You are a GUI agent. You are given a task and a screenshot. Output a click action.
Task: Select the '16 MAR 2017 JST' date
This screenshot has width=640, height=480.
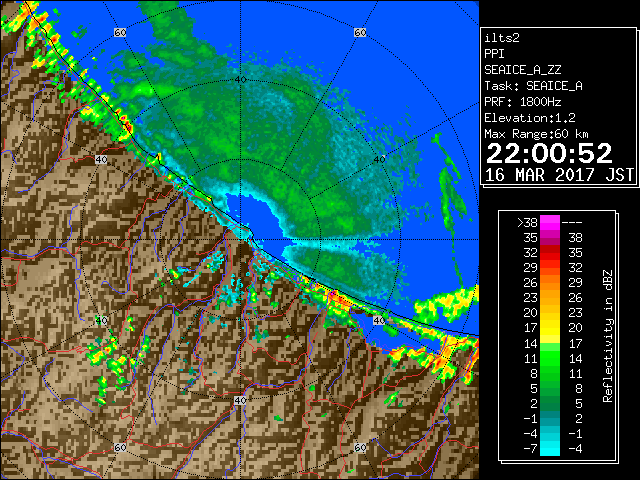[559, 175]
